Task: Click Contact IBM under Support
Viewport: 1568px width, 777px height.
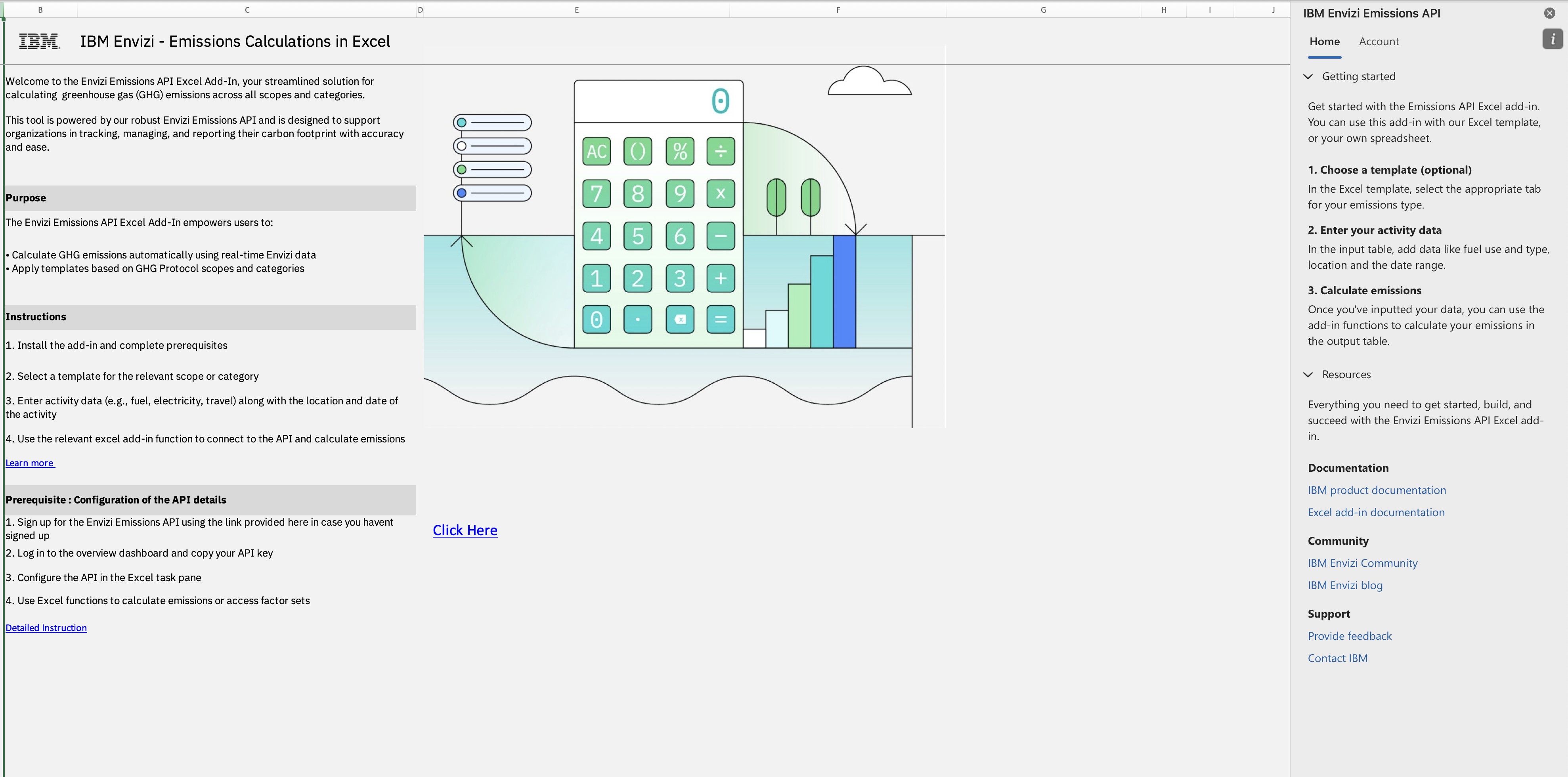Action: click(x=1338, y=658)
